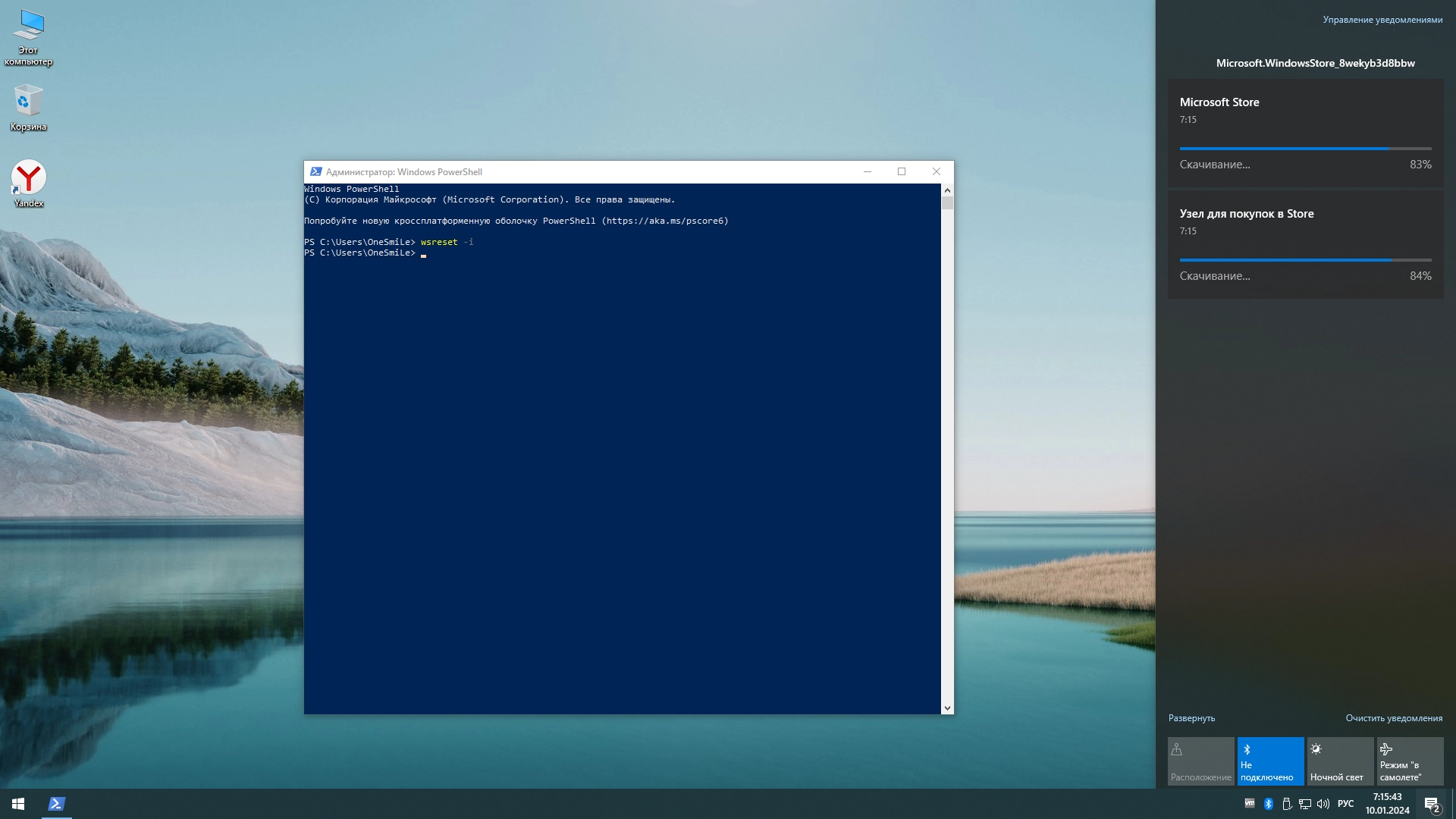Toggle the Bluetooth Не подключено quick action

pos(1270,761)
